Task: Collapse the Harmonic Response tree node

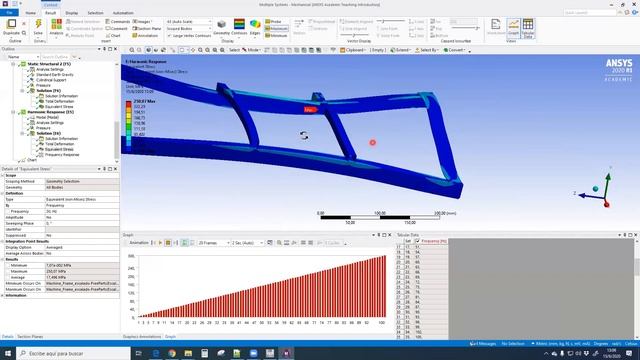Action: click(x=13, y=112)
